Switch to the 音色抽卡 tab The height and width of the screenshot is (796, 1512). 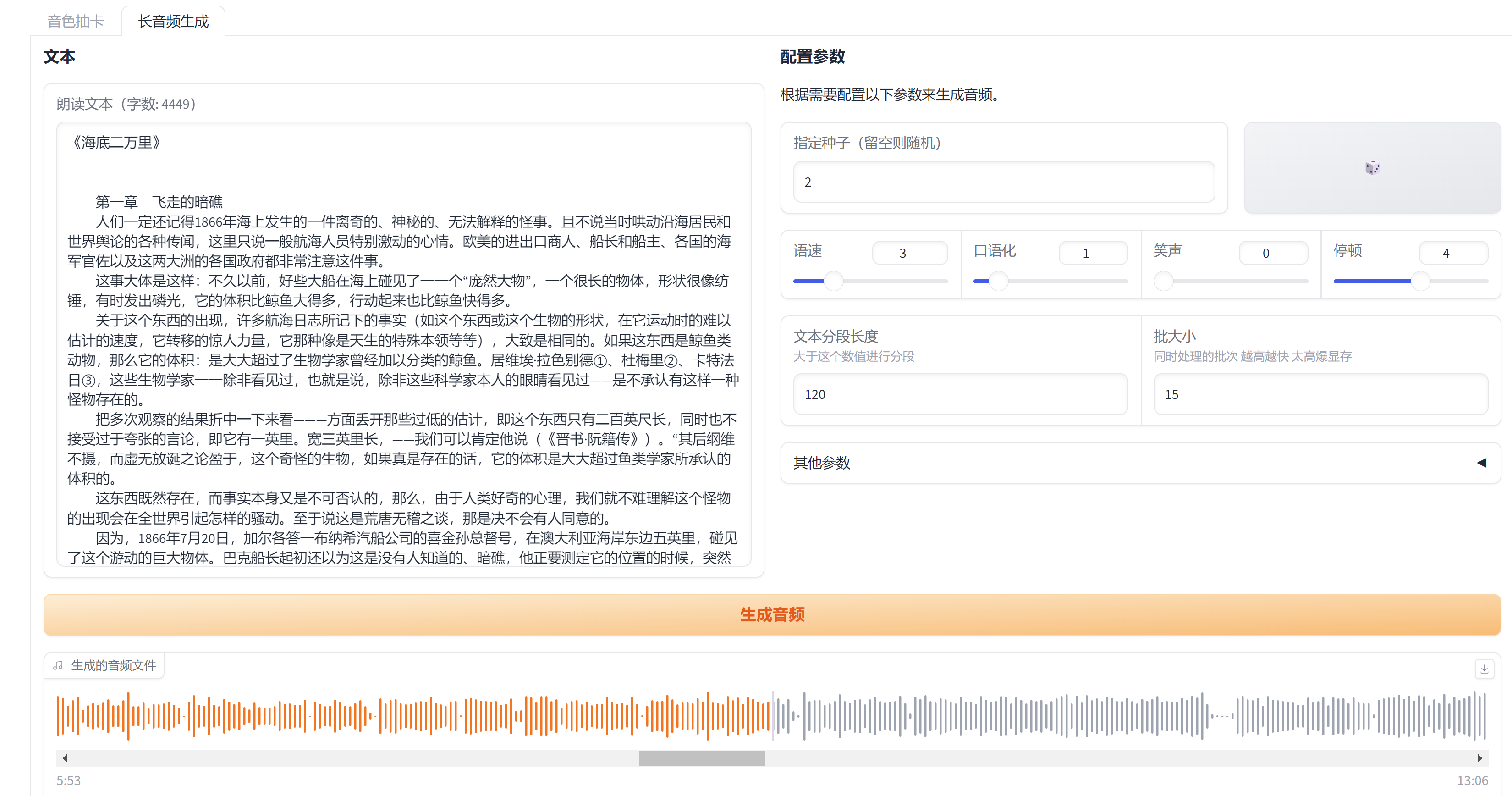(x=75, y=20)
